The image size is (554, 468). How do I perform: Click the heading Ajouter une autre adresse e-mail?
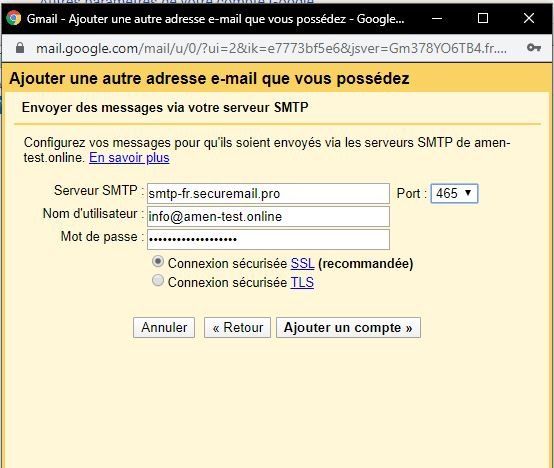209,78
